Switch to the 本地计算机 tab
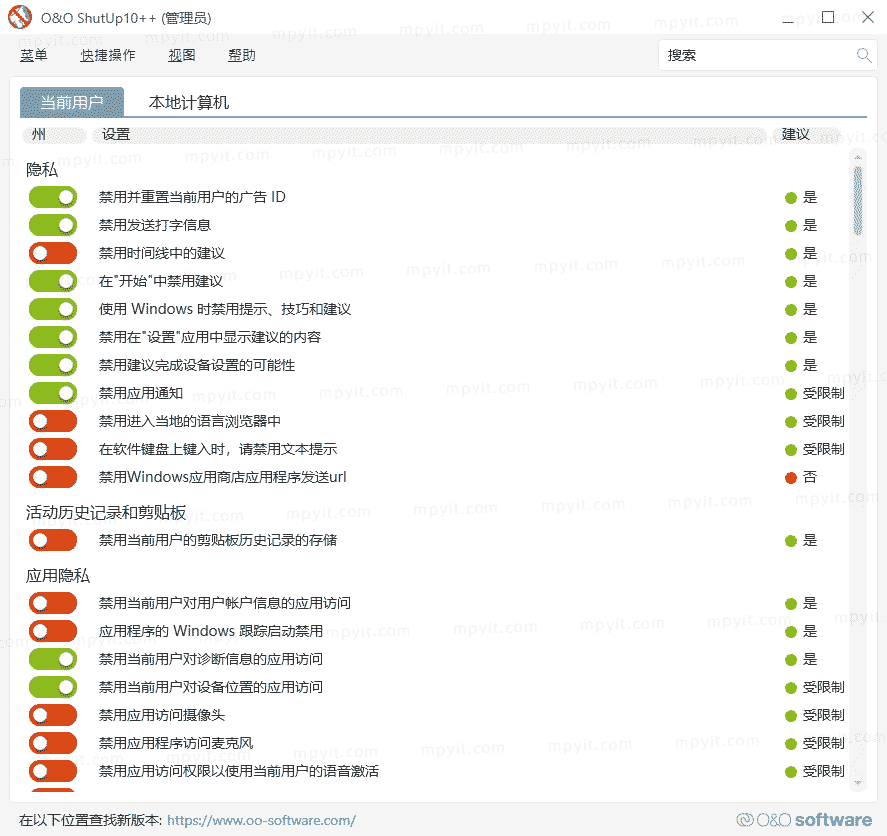This screenshot has height=836, width=887. coord(188,102)
